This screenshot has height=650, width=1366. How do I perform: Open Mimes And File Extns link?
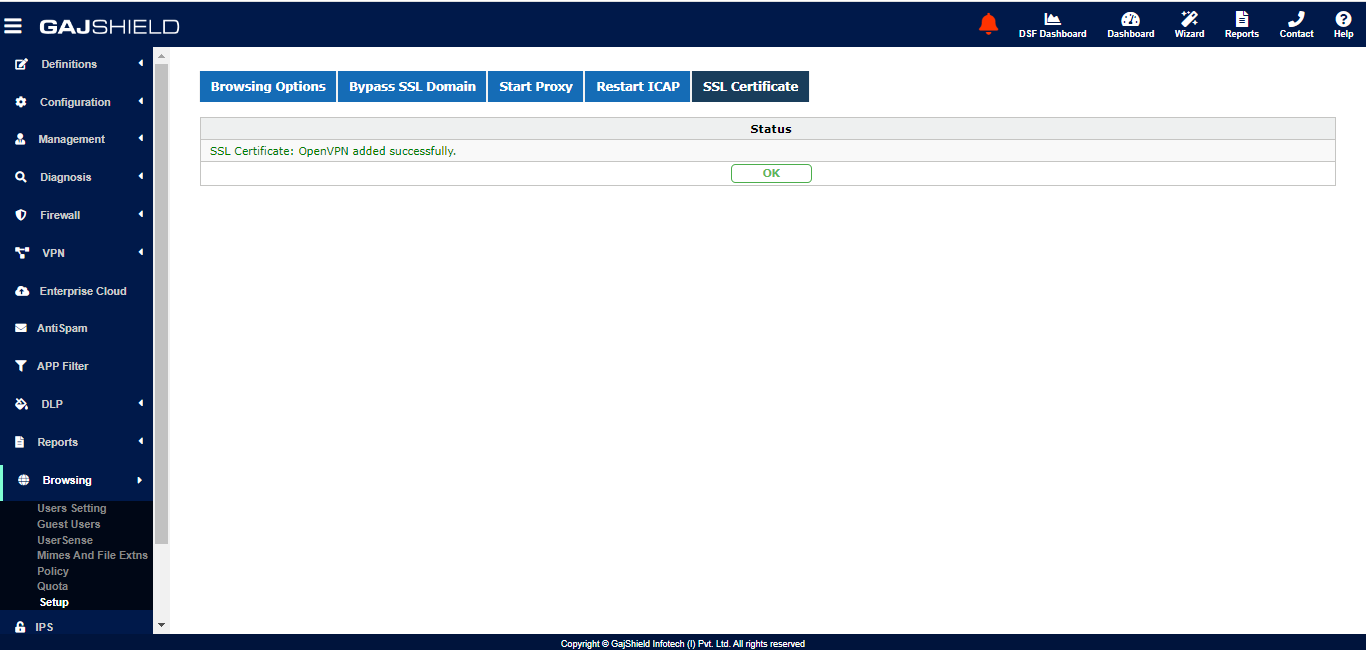coord(92,555)
